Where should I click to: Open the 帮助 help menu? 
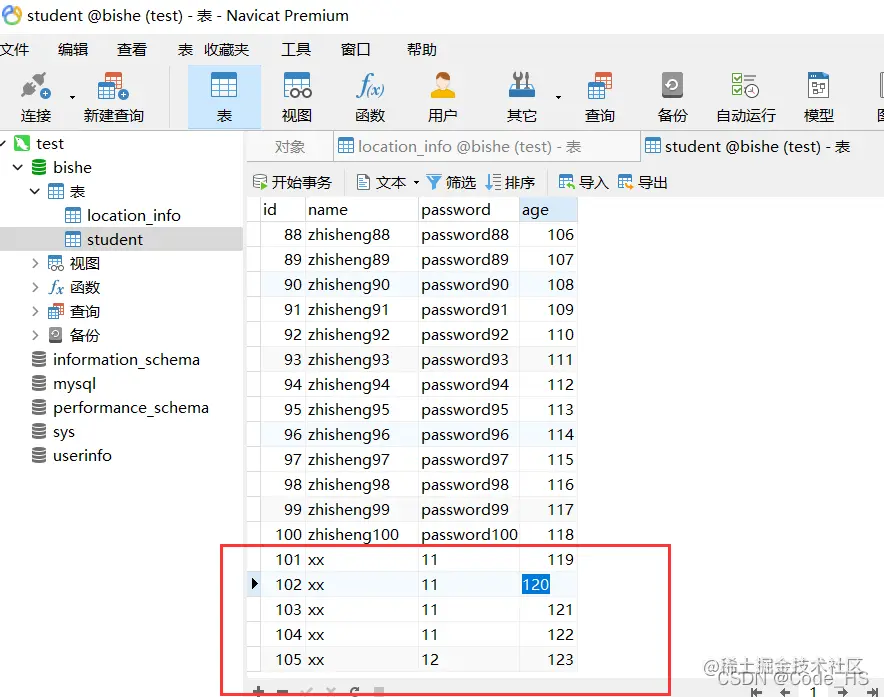point(422,50)
